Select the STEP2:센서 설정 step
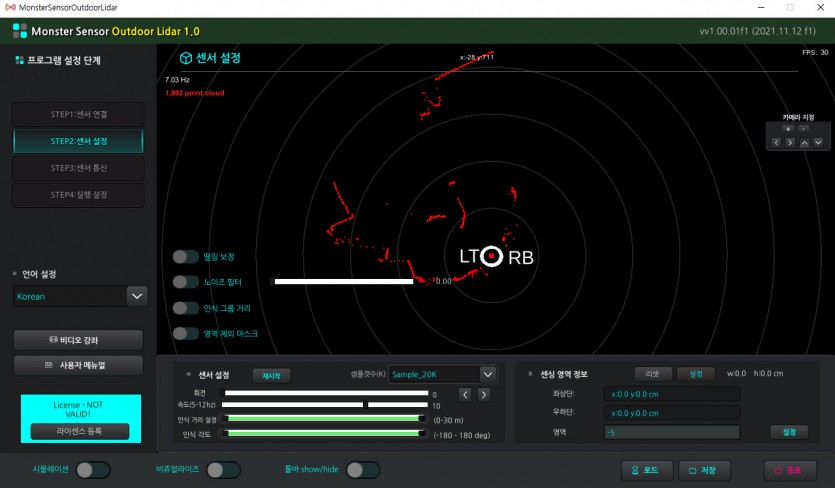 point(78,141)
